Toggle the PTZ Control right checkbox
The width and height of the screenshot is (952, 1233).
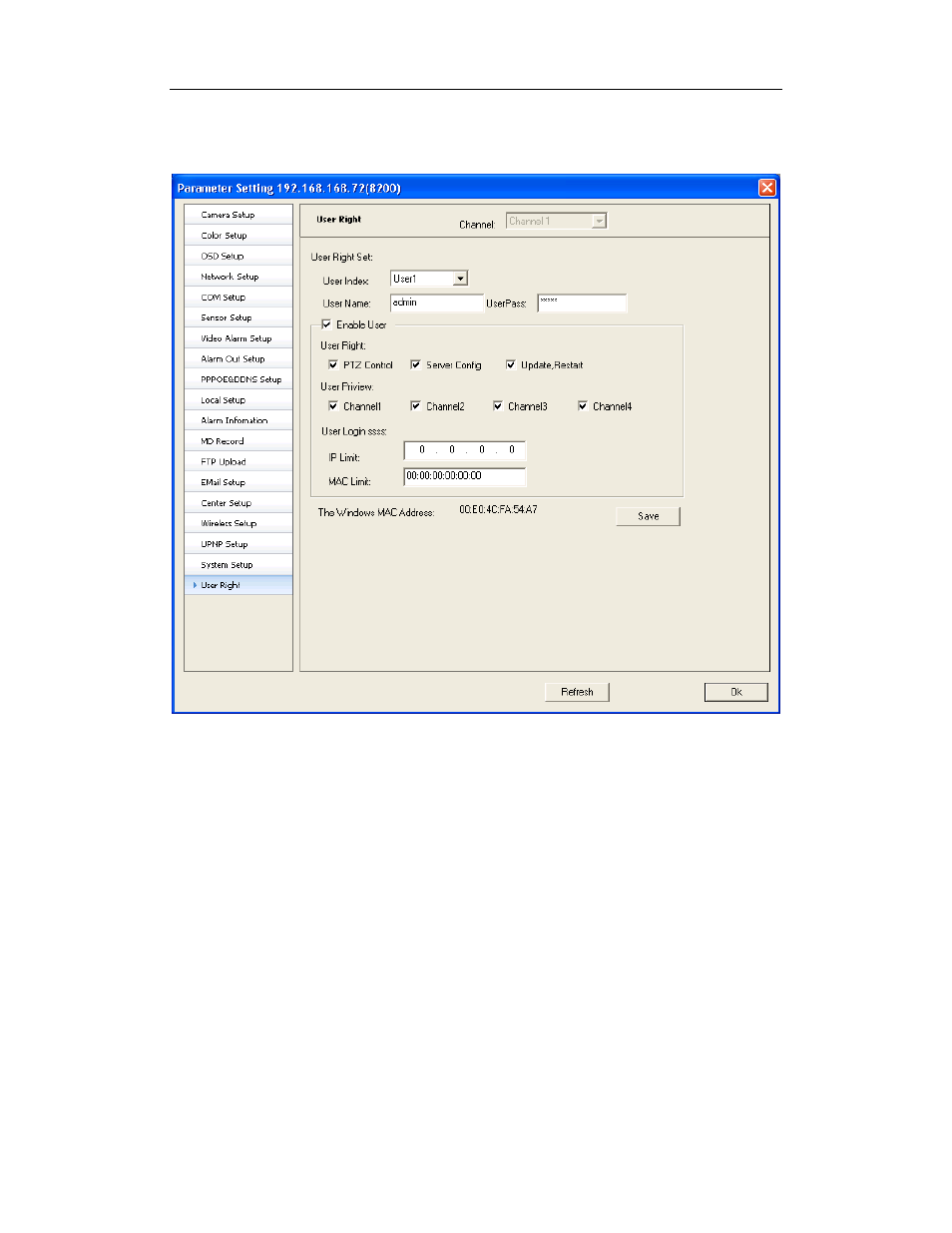[x=333, y=365]
